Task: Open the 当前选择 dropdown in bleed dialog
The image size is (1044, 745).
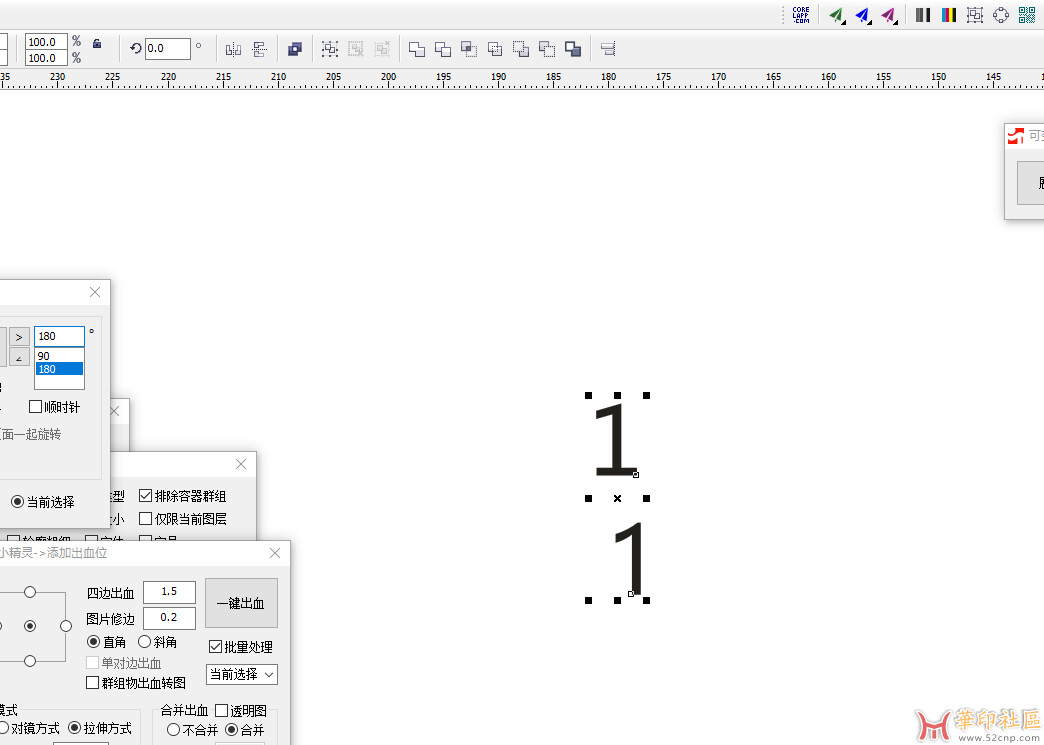Action: [242, 674]
